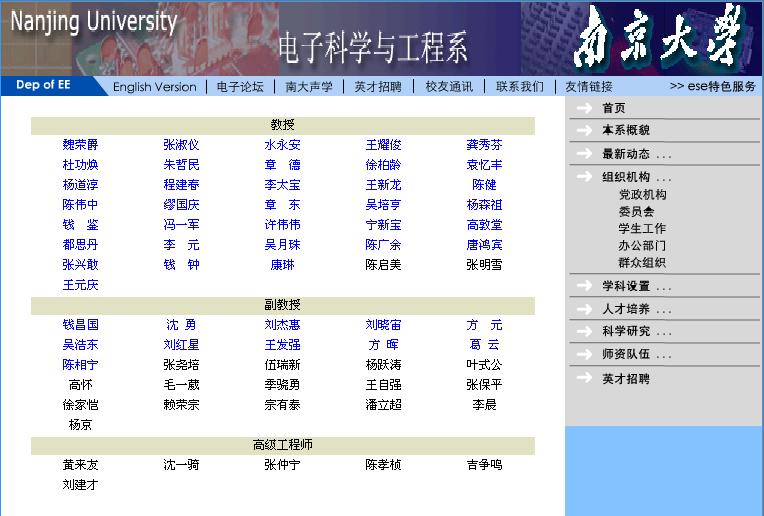Viewport: 764px width, 516px height.
Task: Open the ese特色服务 link
Action: pos(713,87)
